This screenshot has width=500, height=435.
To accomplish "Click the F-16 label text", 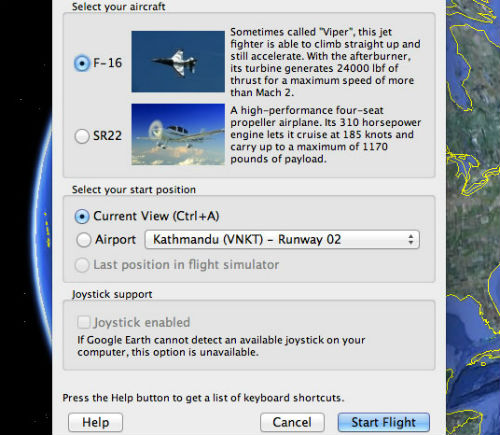I will 107,63.
